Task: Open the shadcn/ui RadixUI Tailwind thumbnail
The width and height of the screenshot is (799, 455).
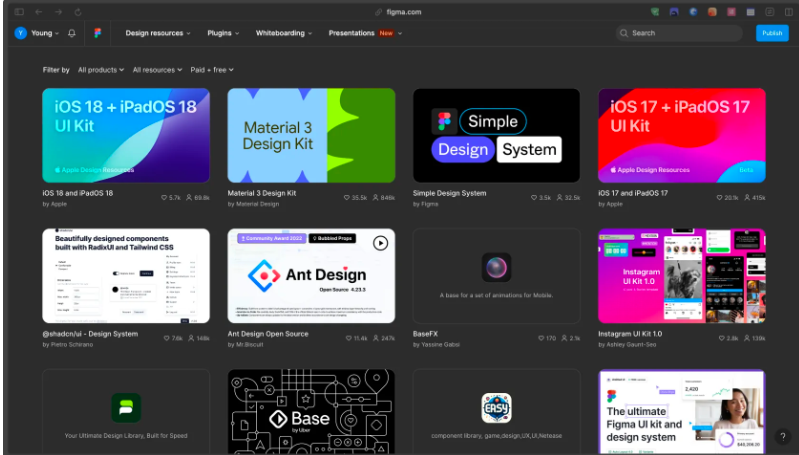Action: (x=126, y=276)
